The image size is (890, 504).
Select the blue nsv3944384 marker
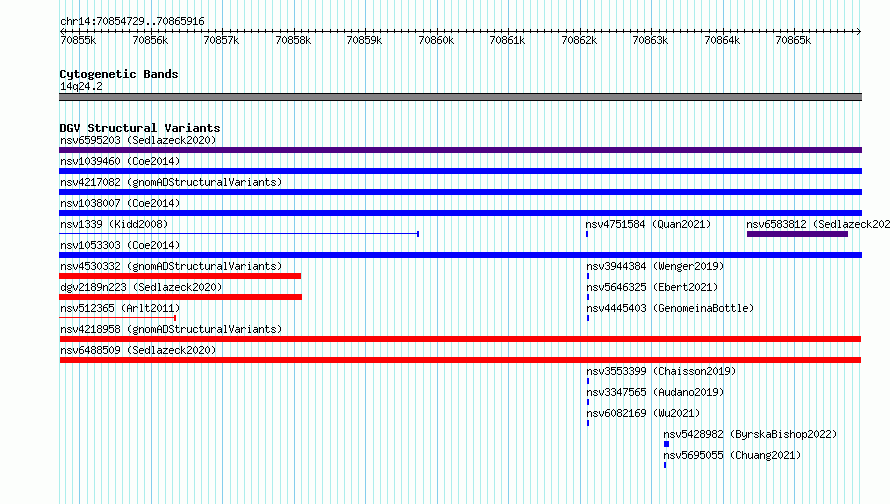pyautogui.click(x=588, y=276)
